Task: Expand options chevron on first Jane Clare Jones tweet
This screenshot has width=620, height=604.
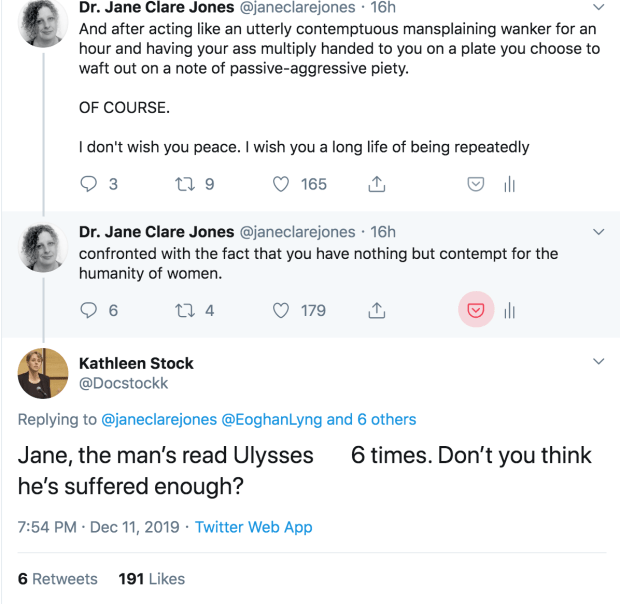Action: click(x=599, y=7)
